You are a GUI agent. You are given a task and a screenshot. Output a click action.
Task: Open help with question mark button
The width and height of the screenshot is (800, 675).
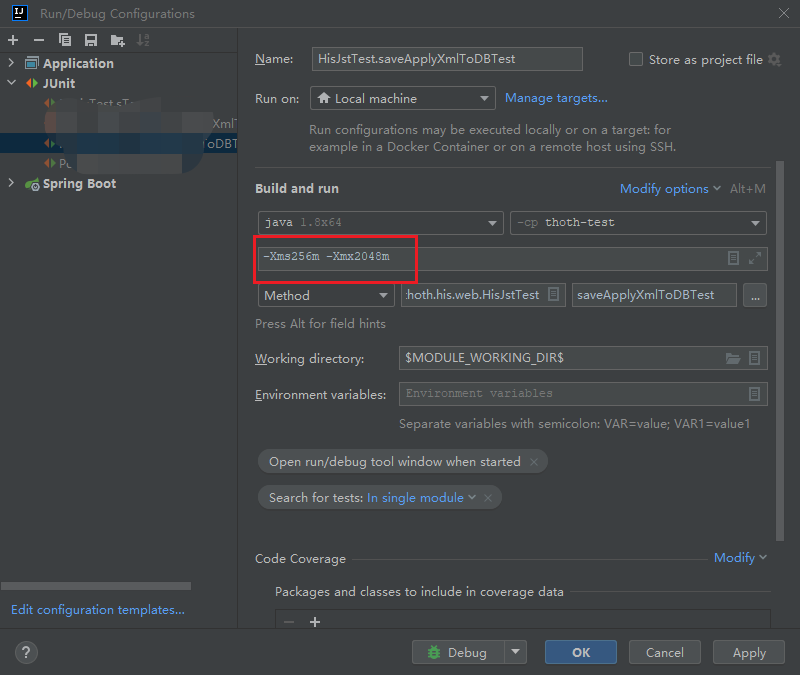pyautogui.click(x=26, y=653)
